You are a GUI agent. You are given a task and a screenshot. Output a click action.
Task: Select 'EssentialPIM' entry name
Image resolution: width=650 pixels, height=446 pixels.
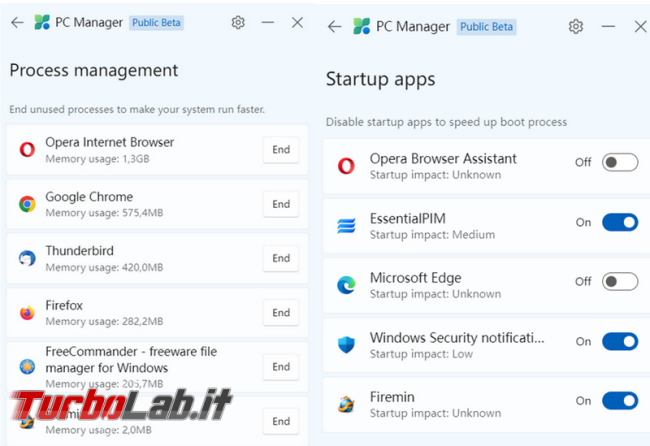tap(407, 218)
